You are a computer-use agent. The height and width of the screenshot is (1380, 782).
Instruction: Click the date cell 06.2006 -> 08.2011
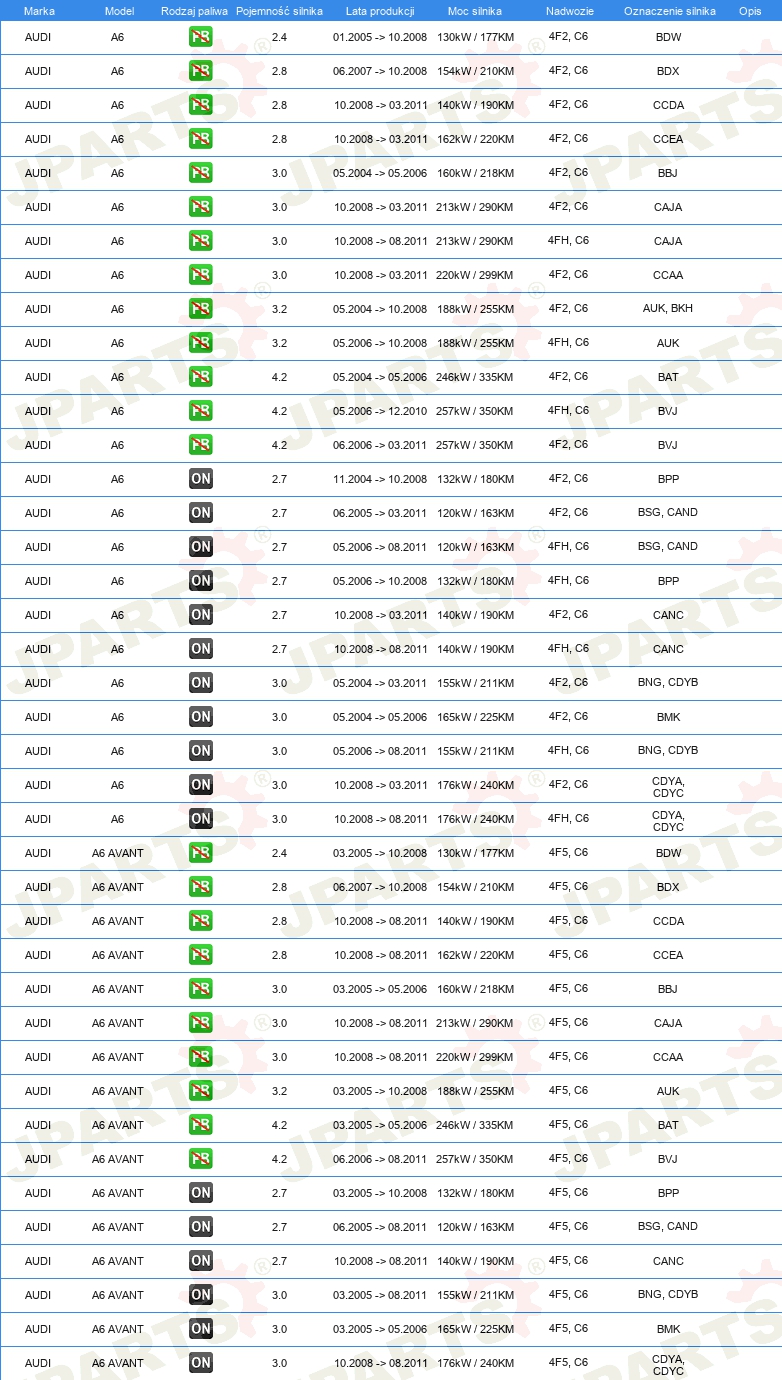(380, 1160)
